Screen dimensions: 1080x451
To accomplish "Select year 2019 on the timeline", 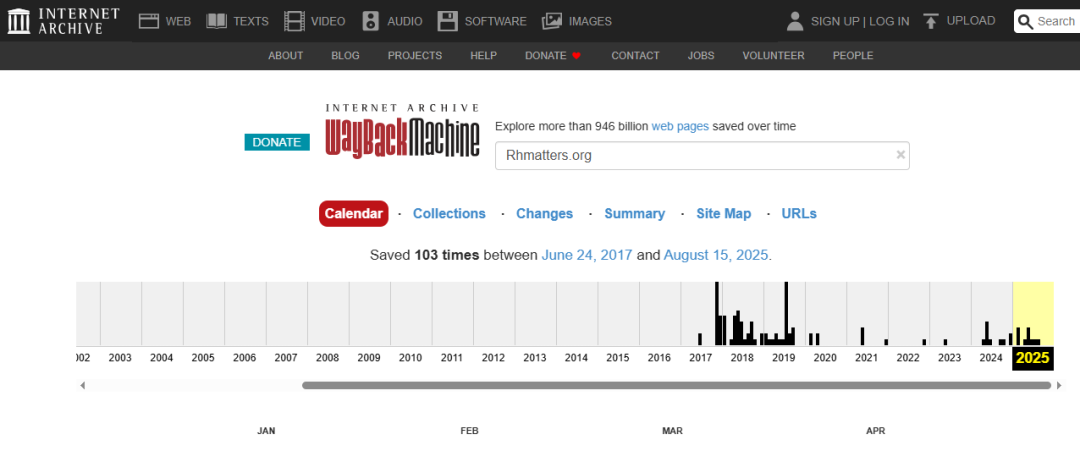I will pos(784,358).
